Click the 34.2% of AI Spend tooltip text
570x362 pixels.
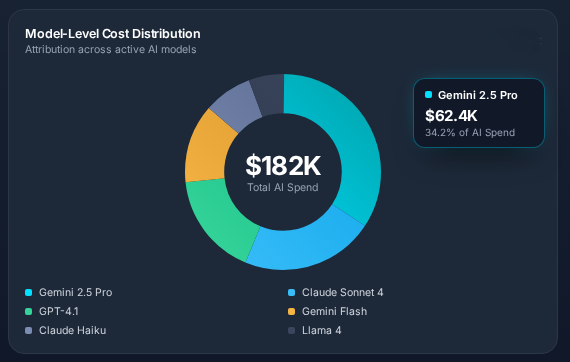click(x=470, y=133)
